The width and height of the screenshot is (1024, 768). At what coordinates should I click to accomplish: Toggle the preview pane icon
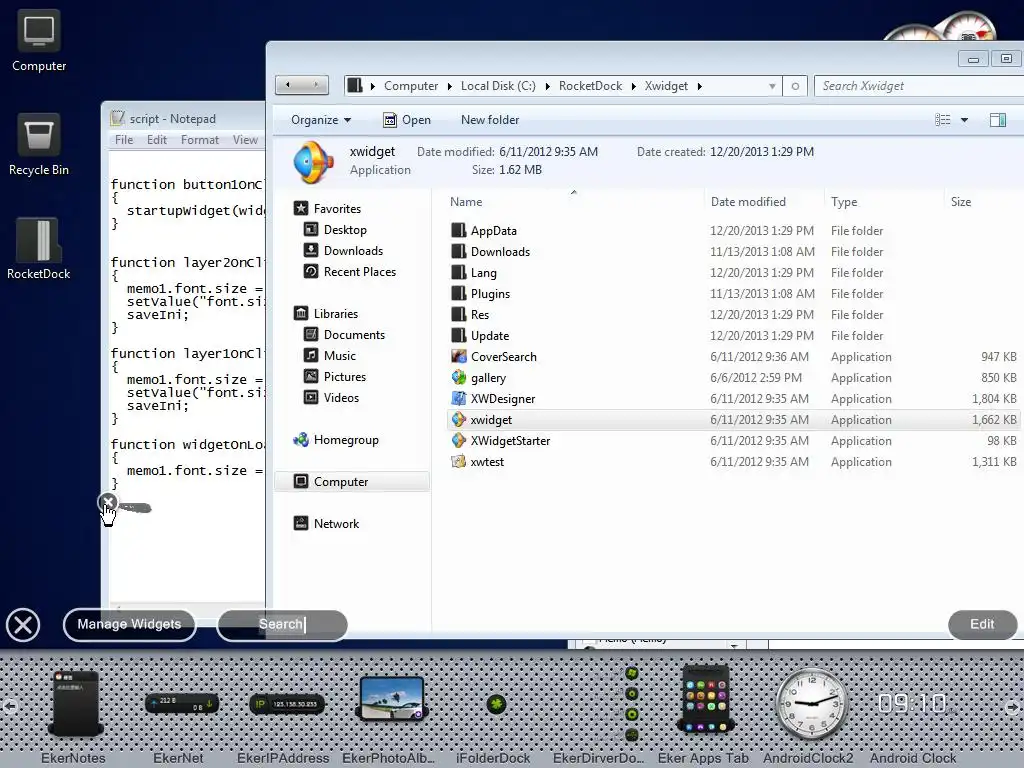pos(998,120)
